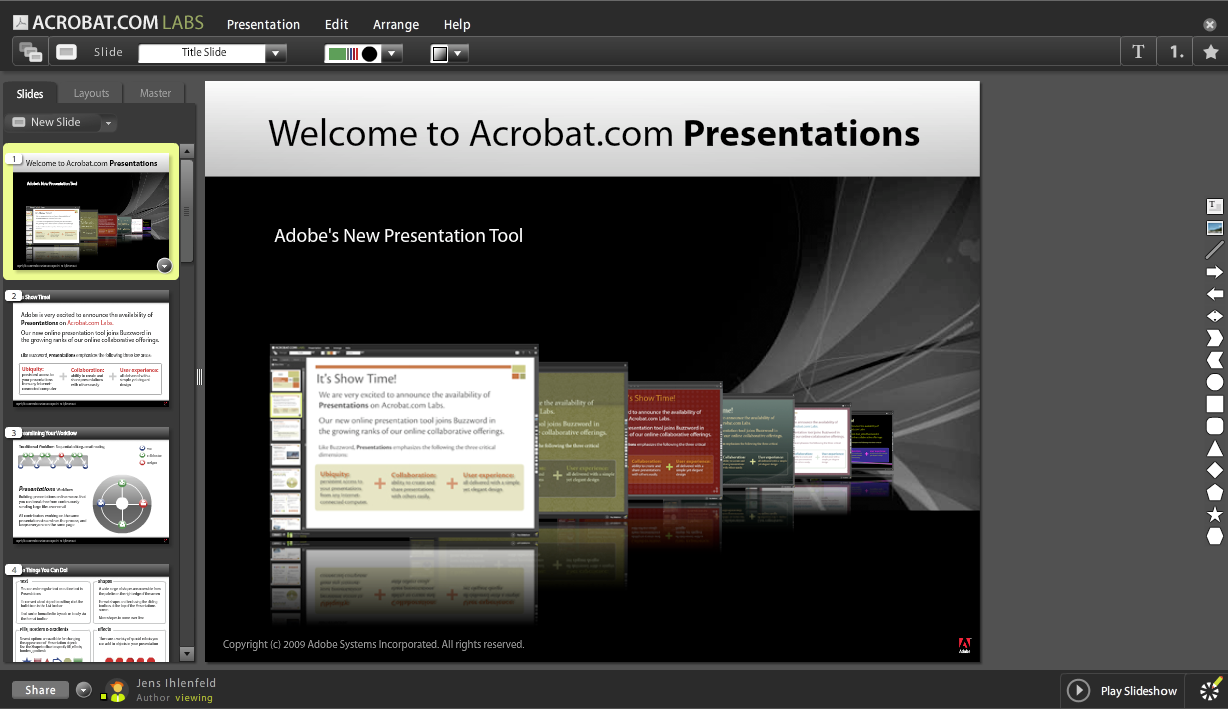Click the duplicate slide icon near Slide label
The height and width of the screenshot is (709, 1228).
pyautogui.click(x=28, y=51)
